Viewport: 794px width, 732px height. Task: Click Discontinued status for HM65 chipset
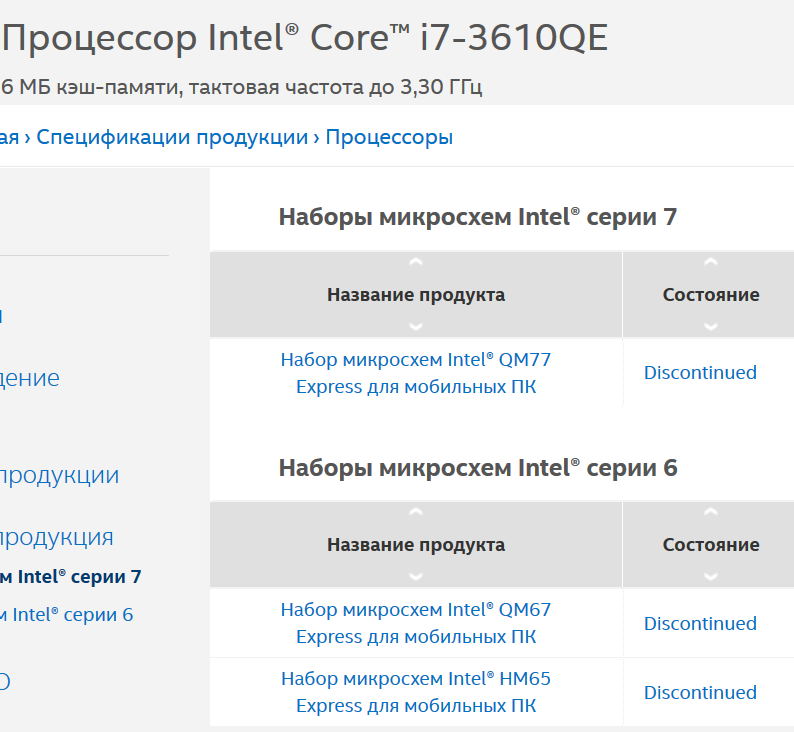tap(700, 692)
